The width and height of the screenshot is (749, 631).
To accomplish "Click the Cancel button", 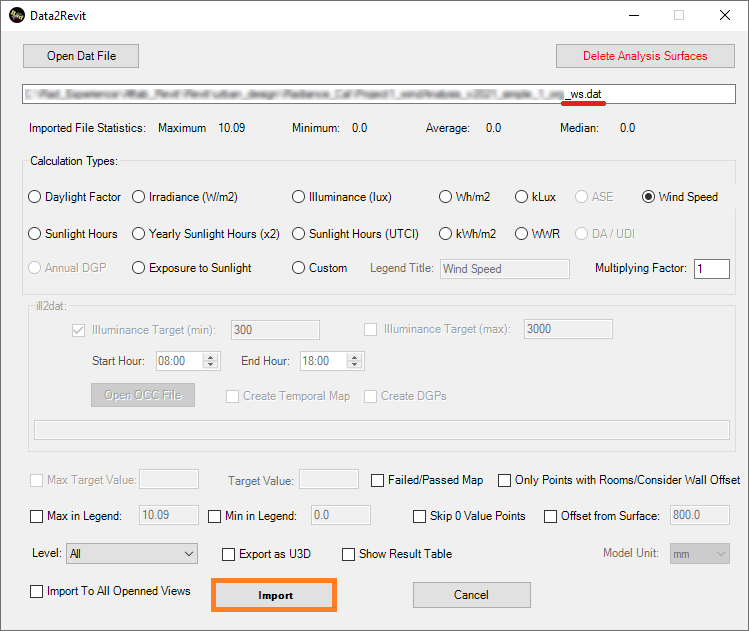I will pyautogui.click(x=471, y=595).
